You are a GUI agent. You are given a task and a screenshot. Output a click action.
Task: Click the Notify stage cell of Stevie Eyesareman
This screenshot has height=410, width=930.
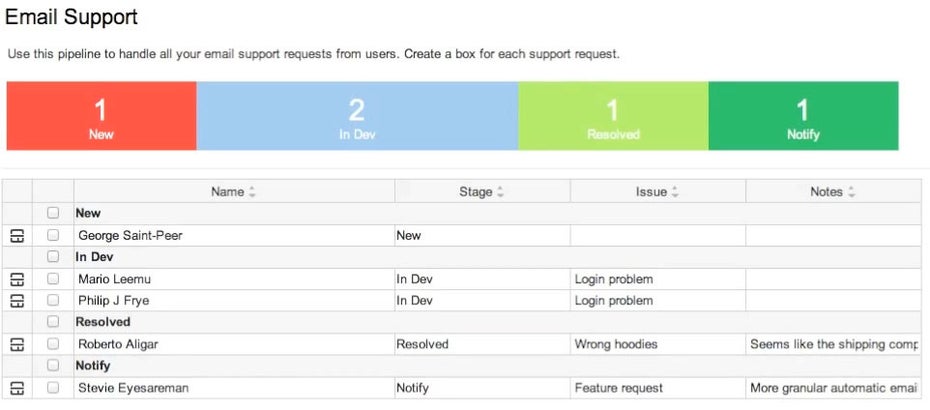tap(482, 388)
